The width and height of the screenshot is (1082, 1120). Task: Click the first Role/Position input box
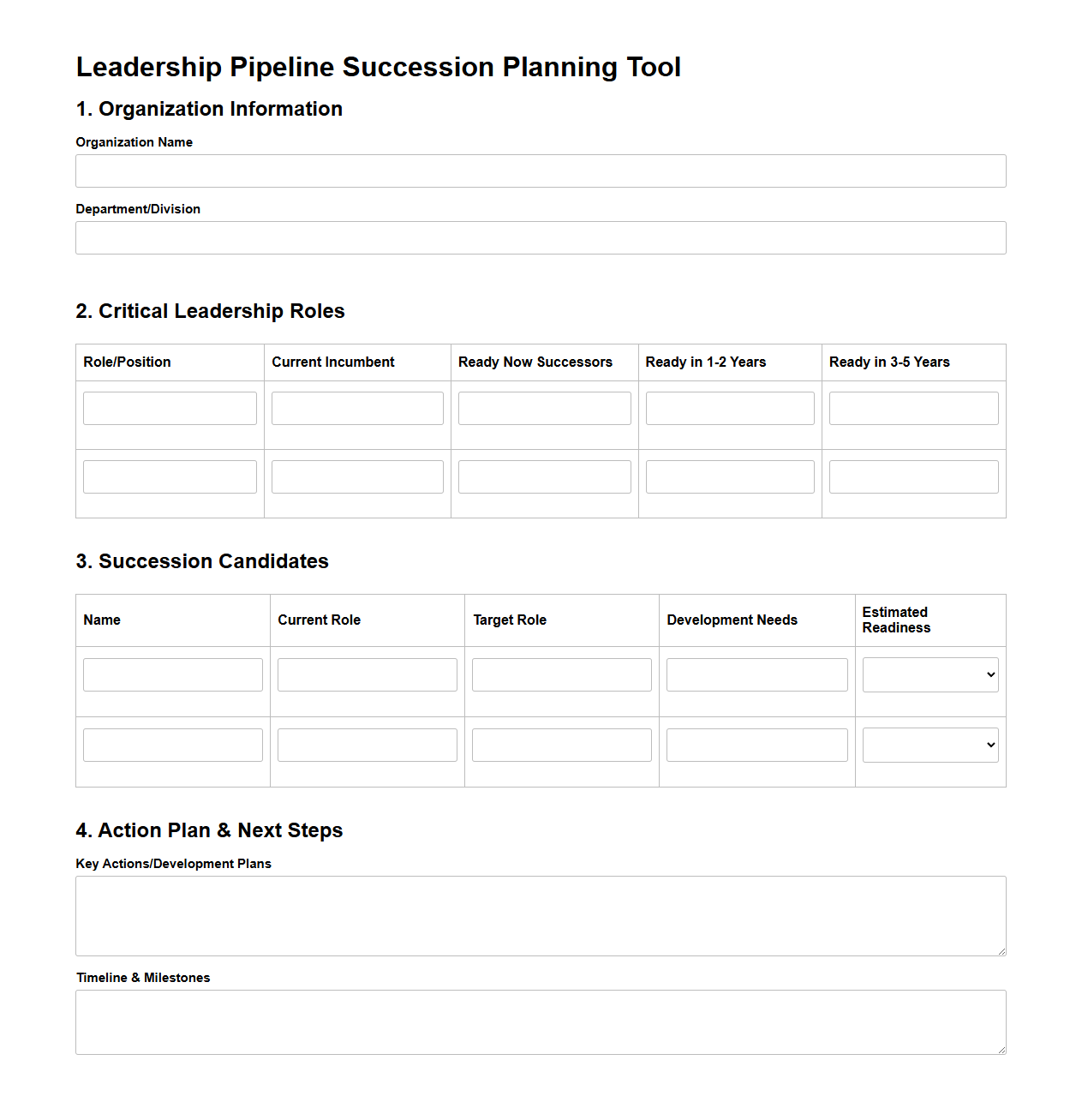(x=170, y=408)
